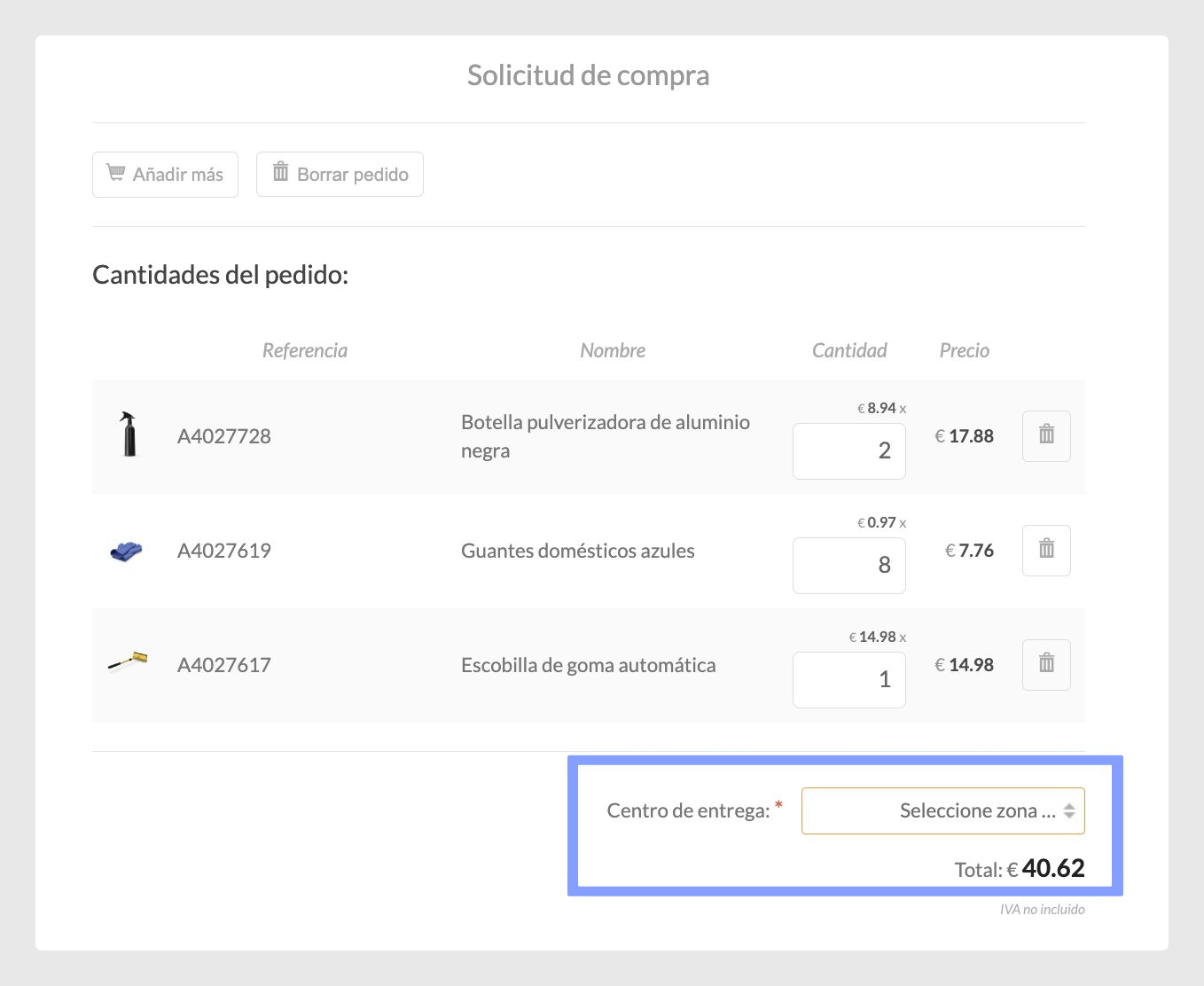Open the Seleccione zona dropdown
The height and width of the screenshot is (986, 1204).
pos(942,810)
